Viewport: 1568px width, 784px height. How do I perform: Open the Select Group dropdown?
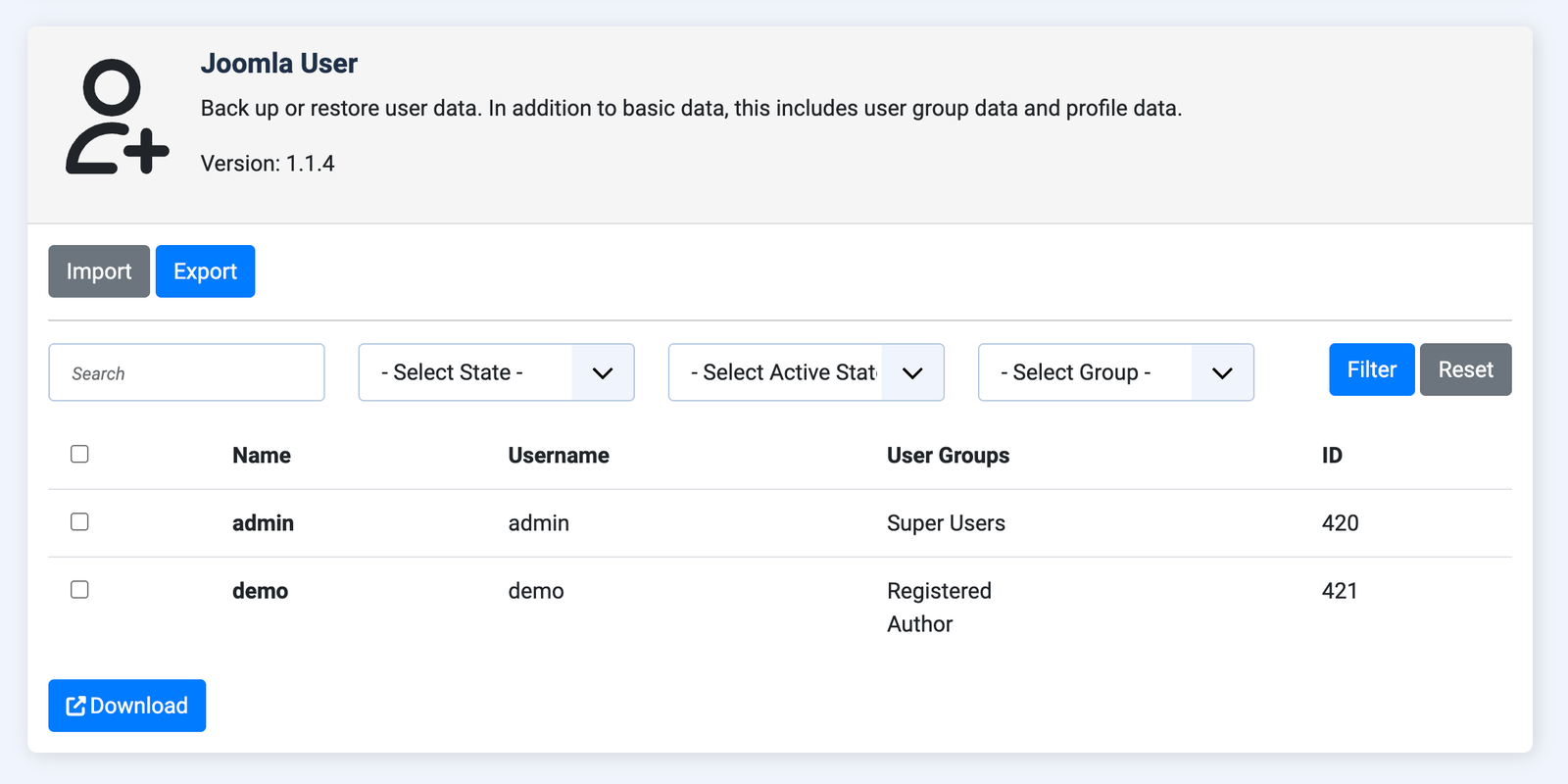(x=1115, y=372)
